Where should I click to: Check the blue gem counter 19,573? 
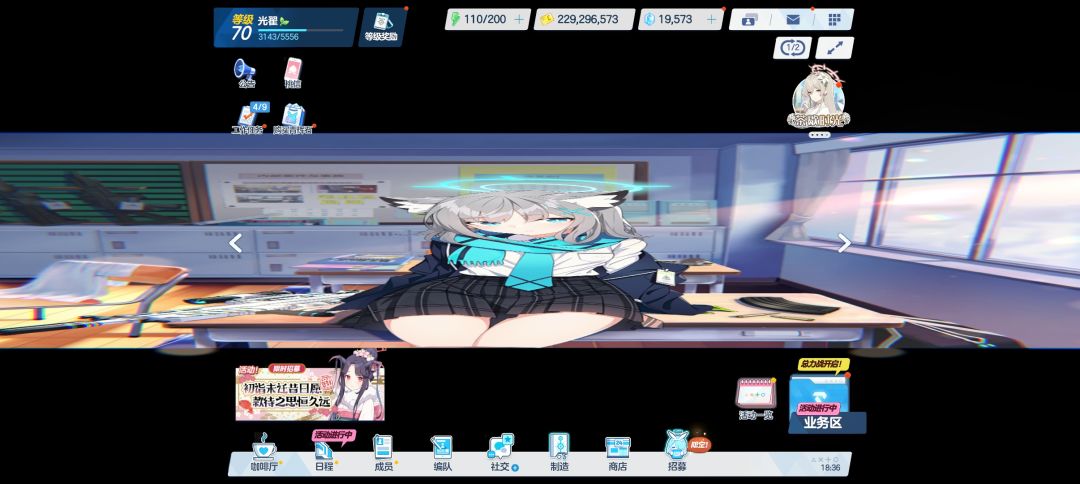[681, 19]
